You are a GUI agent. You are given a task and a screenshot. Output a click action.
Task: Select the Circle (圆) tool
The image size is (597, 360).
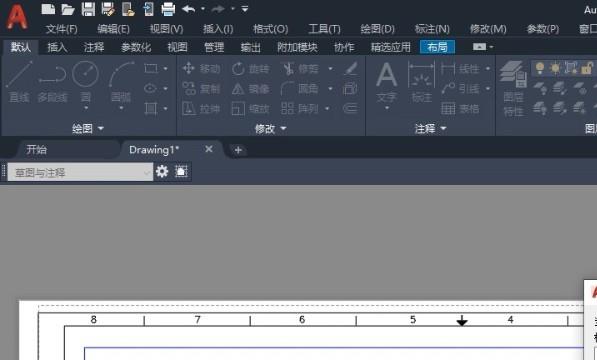coord(86,81)
